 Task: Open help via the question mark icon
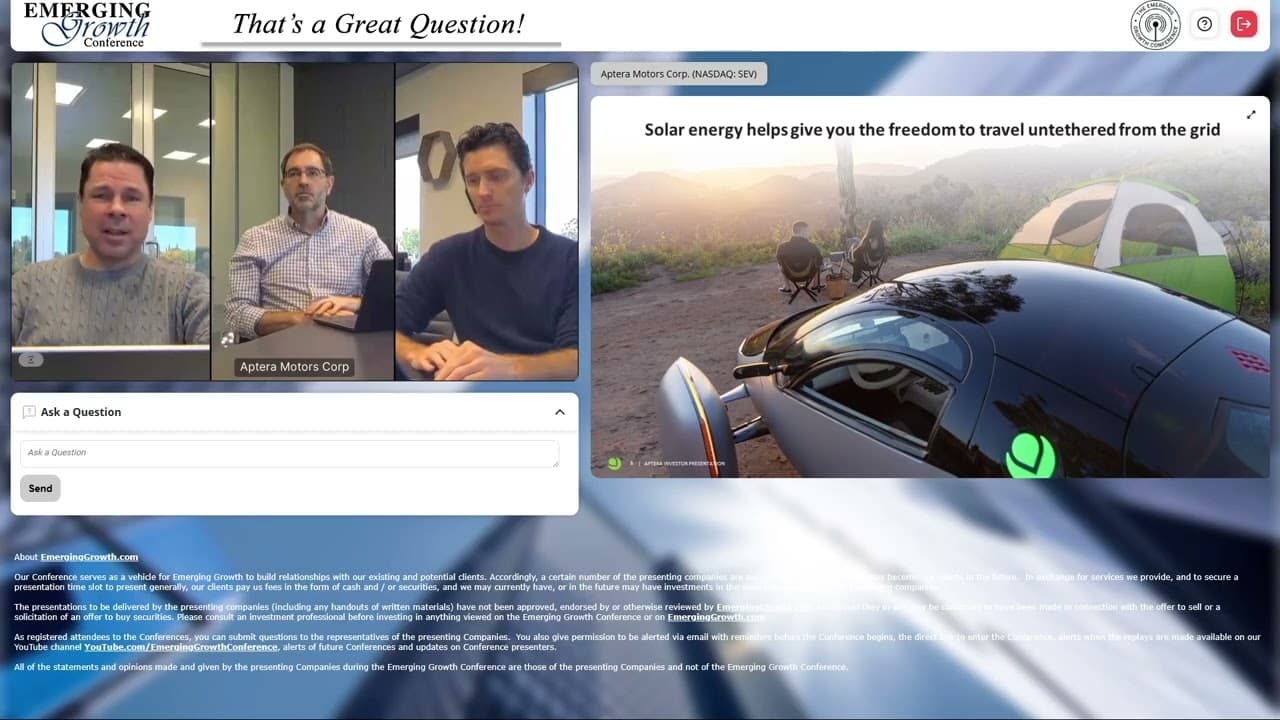point(1205,24)
